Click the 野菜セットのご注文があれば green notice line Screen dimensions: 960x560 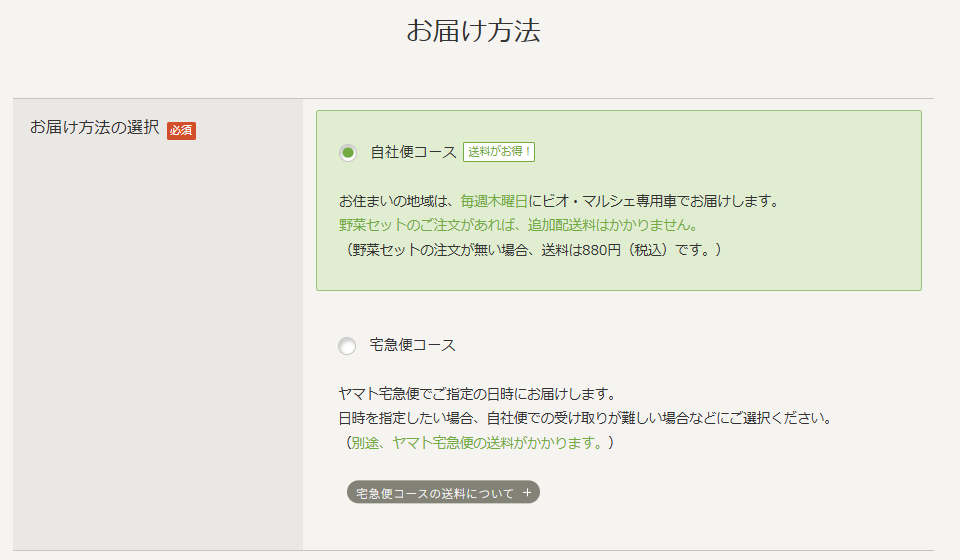coord(519,225)
